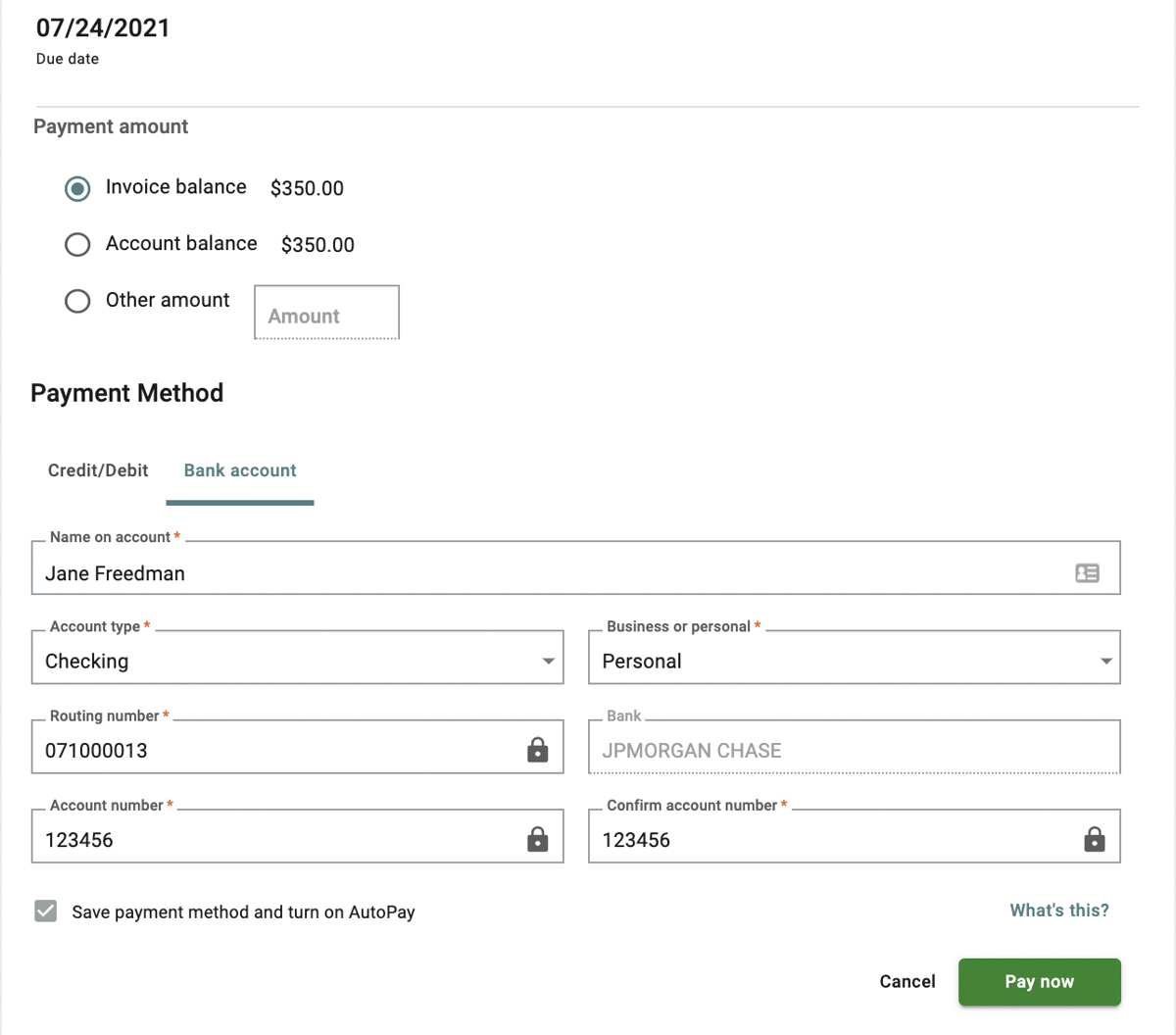Image resolution: width=1176 pixels, height=1035 pixels.
Task: Uncheck Save payment method and turn on AutoPay
Action: click(45, 911)
